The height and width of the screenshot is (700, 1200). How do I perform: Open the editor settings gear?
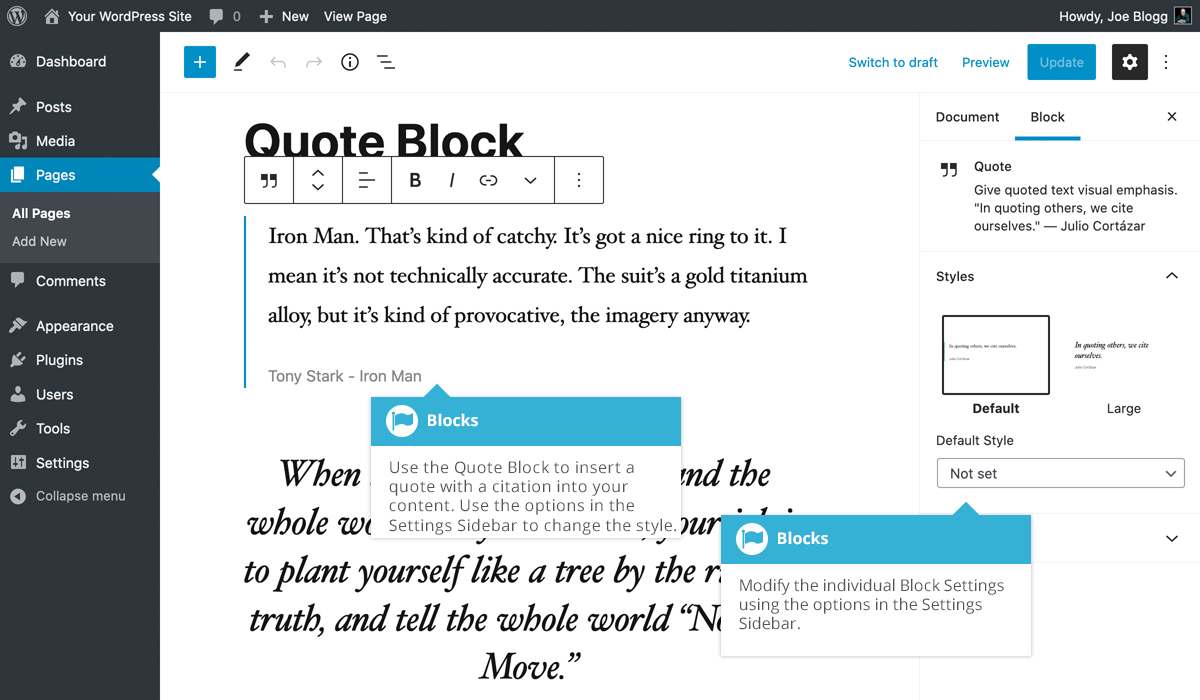pyautogui.click(x=1129, y=61)
